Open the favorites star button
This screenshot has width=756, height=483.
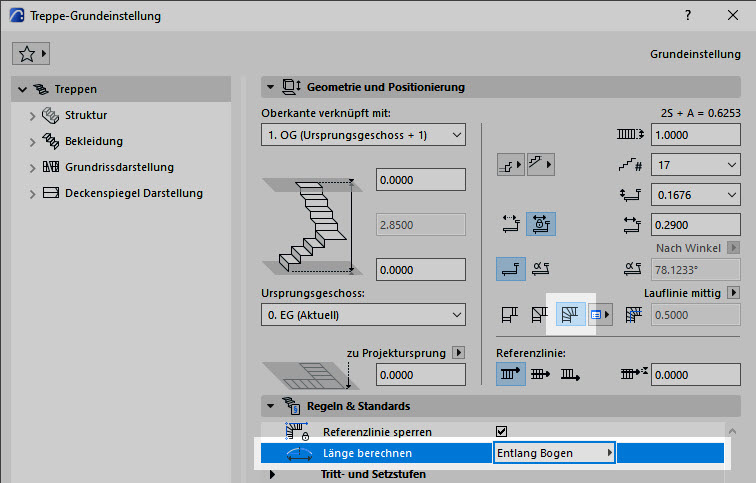click(31, 54)
